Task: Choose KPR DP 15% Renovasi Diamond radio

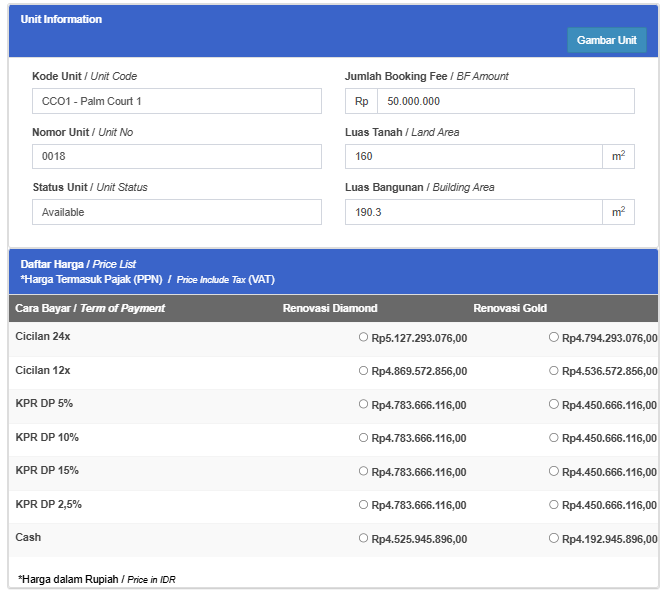Action: 363,471
